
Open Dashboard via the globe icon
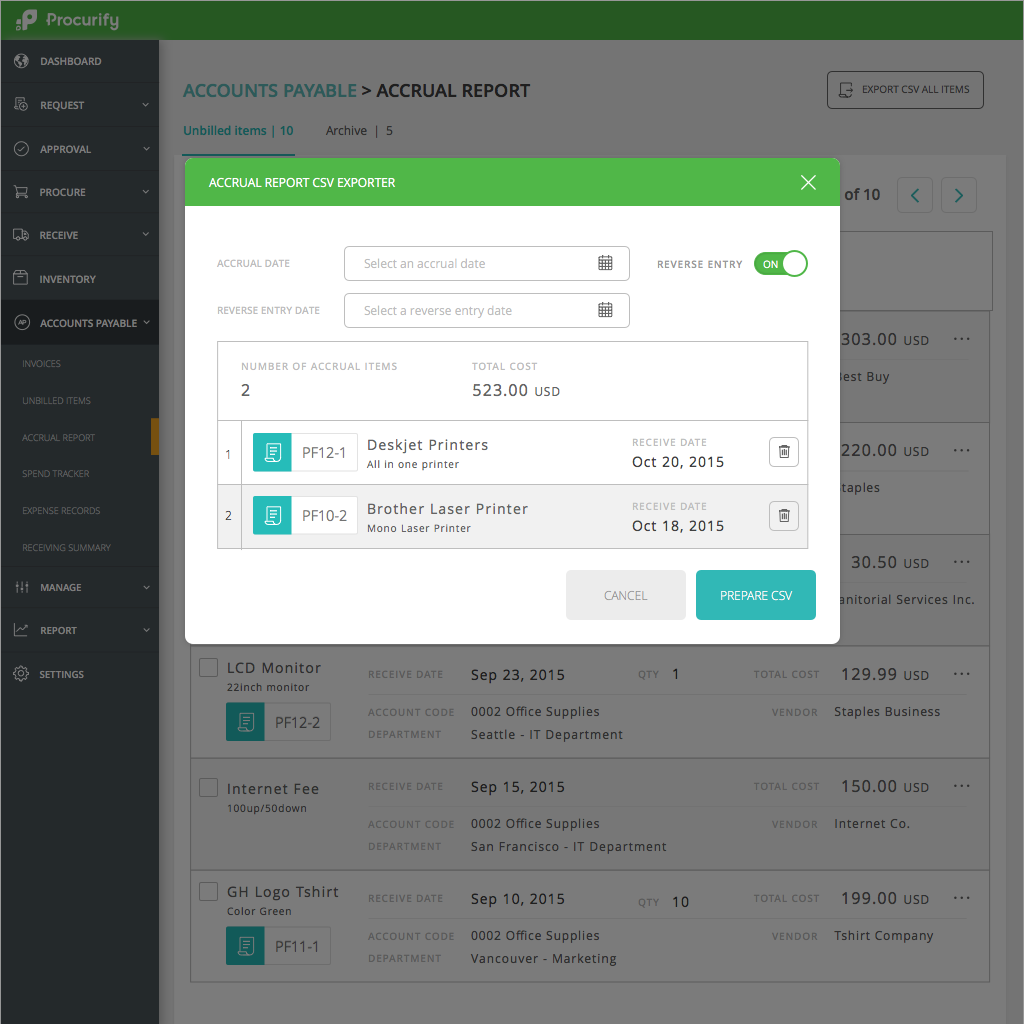(21, 61)
